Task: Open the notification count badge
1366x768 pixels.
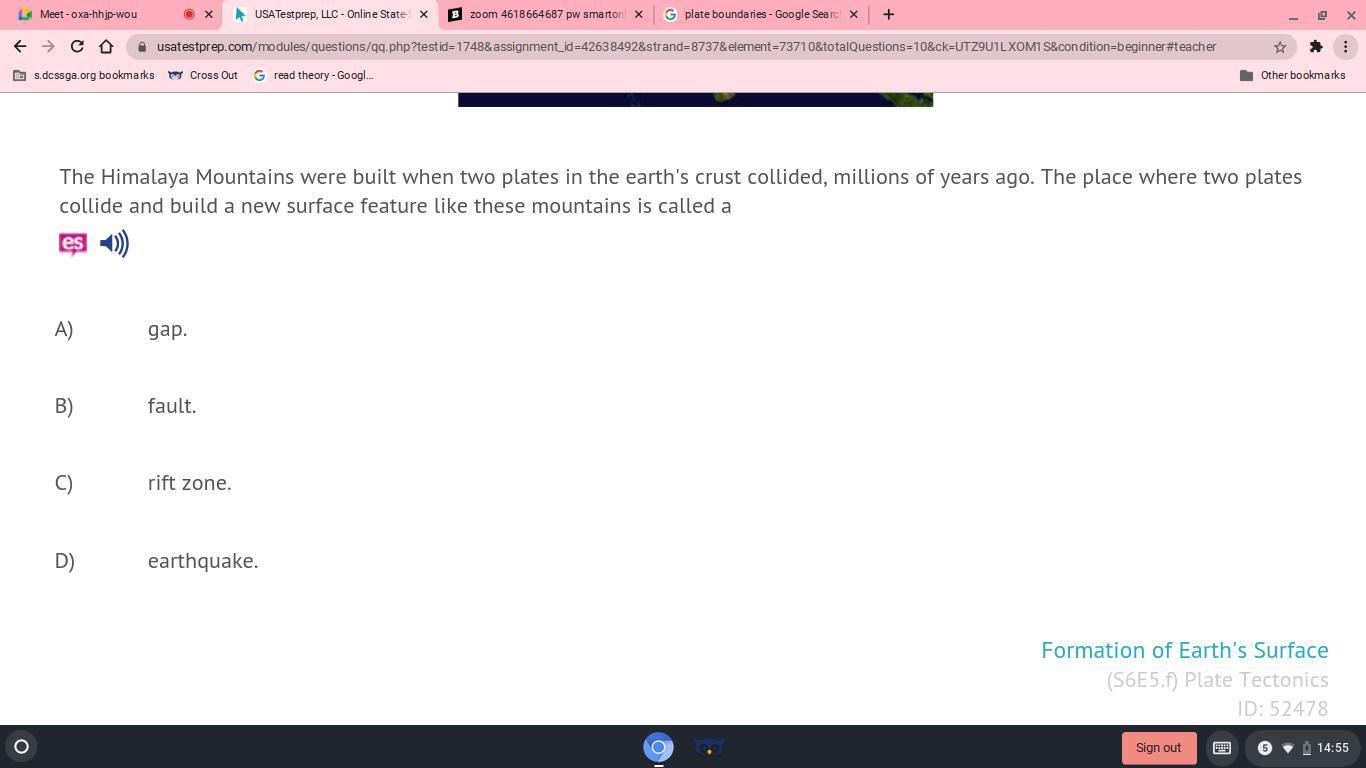Action: point(1265,748)
